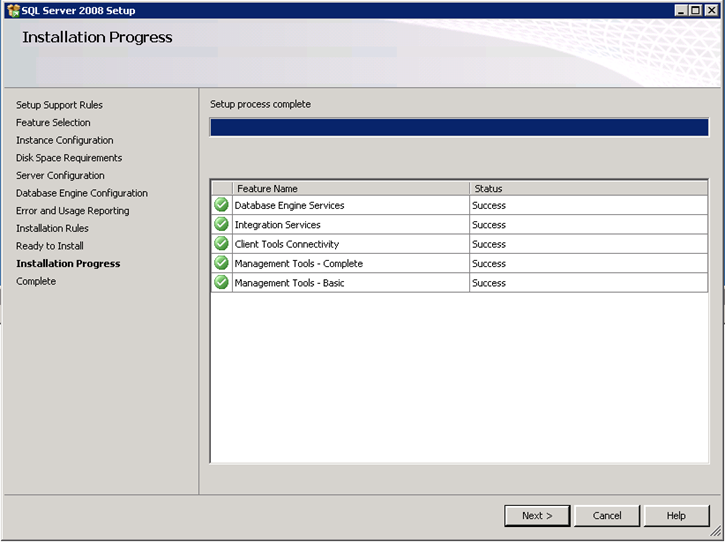Open Help for this setup page
The height and width of the screenshot is (542, 725).
676,516
